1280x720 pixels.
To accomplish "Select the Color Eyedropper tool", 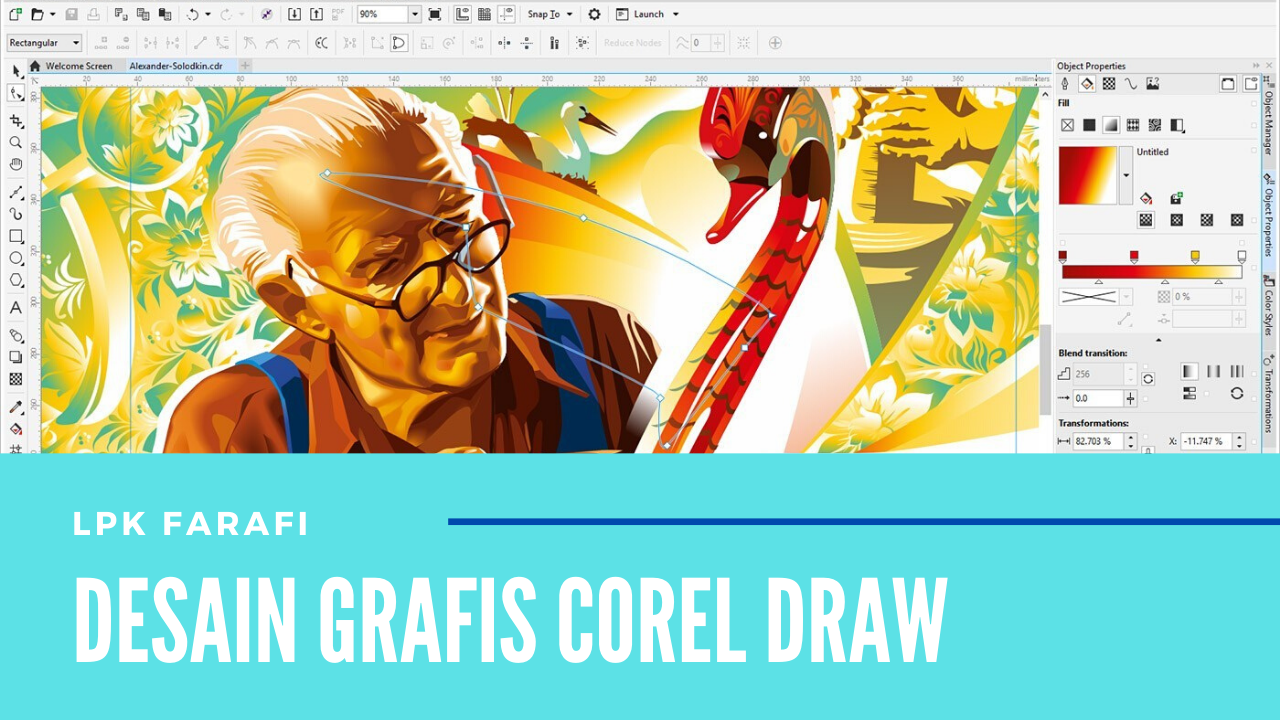I will pyautogui.click(x=16, y=407).
